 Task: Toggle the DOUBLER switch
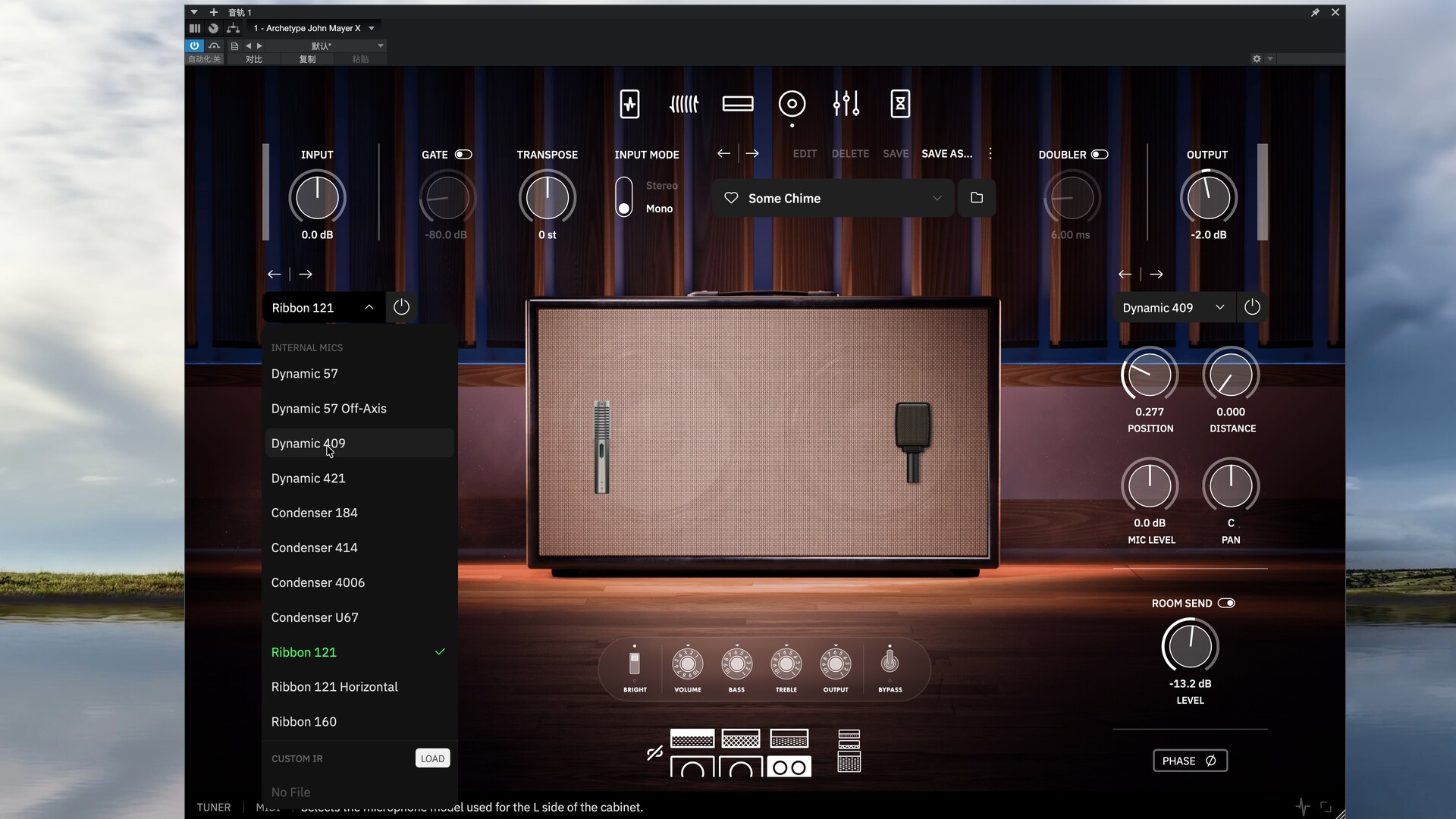pyautogui.click(x=1100, y=154)
